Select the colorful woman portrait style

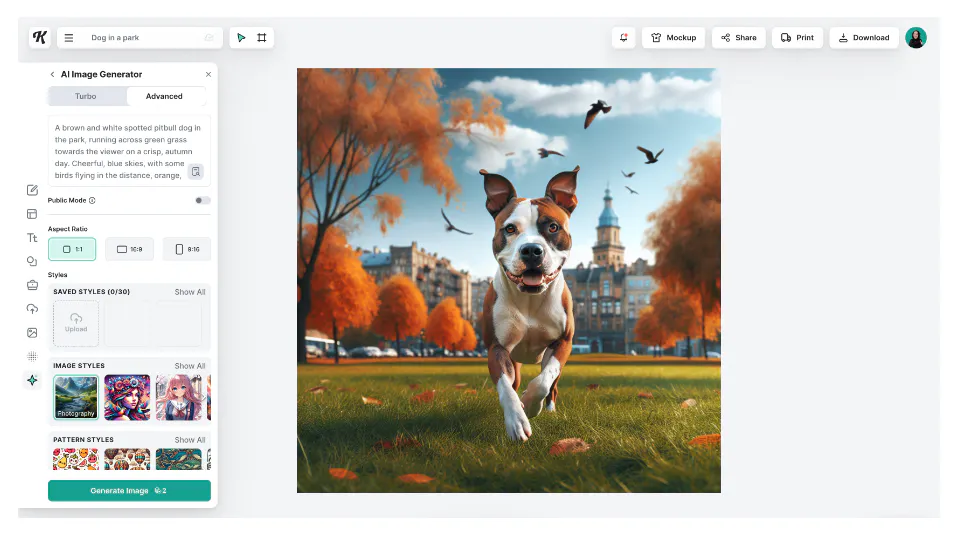127,397
